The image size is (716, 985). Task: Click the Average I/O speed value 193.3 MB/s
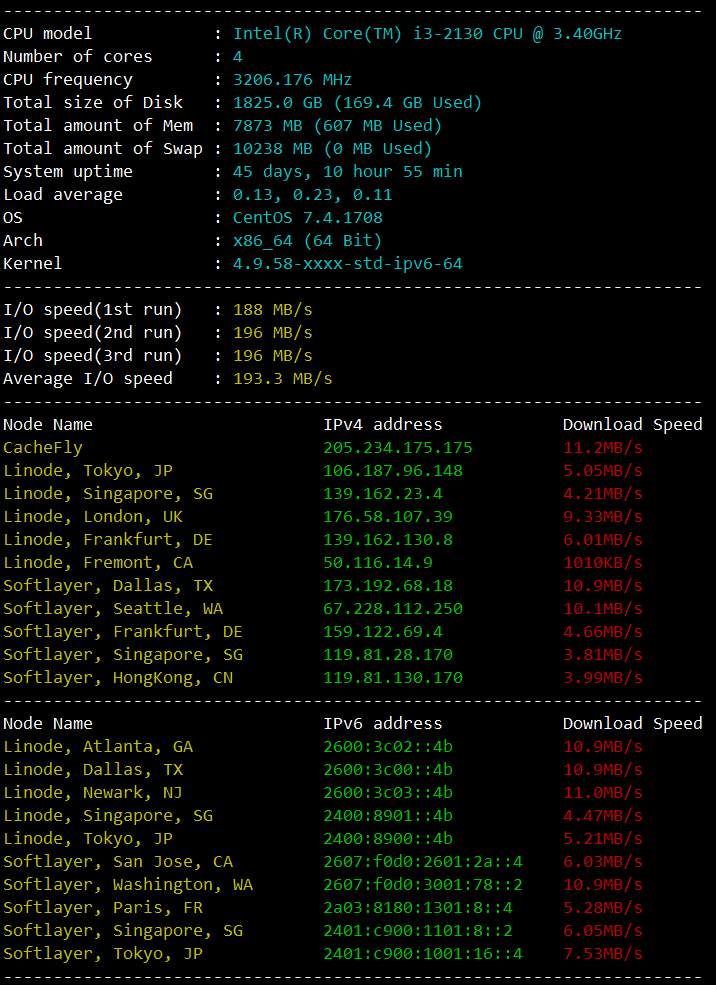point(282,379)
